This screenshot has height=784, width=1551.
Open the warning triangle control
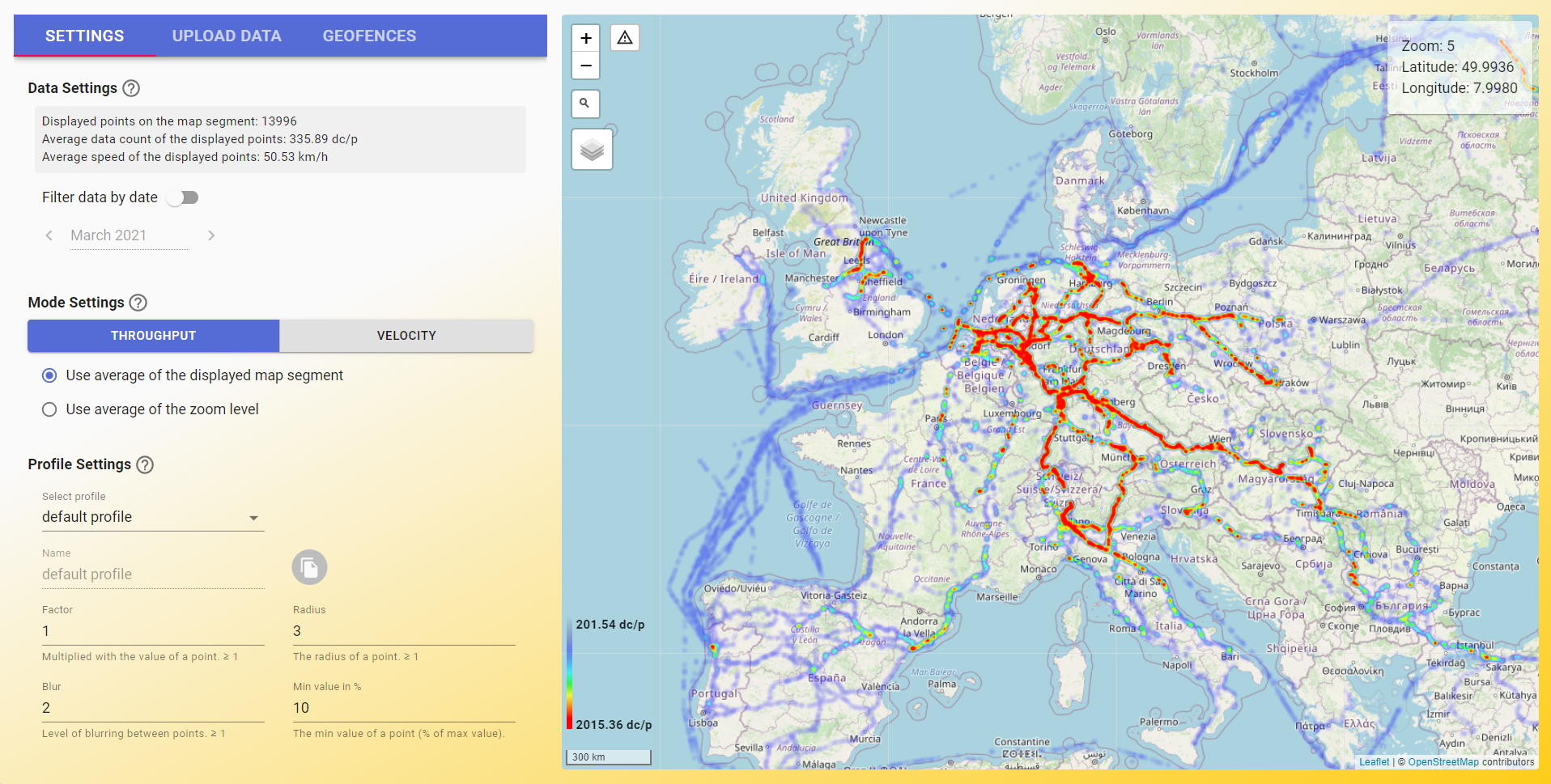pos(625,38)
